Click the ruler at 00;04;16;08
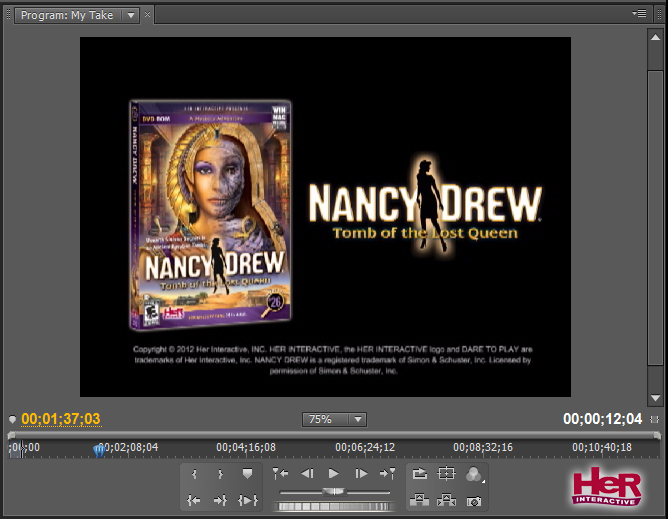Image resolution: width=668 pixels, height=519 pixels. (x=246, y=447)
